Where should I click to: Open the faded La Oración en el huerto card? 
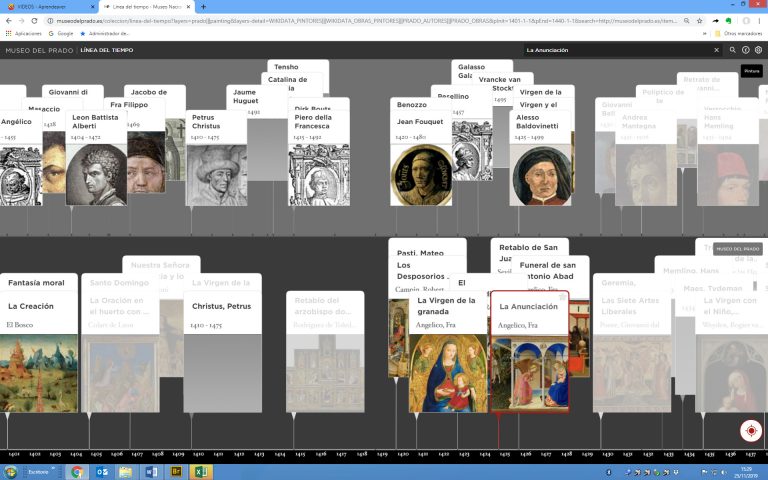pyautogui.click(x=120, y=352)
